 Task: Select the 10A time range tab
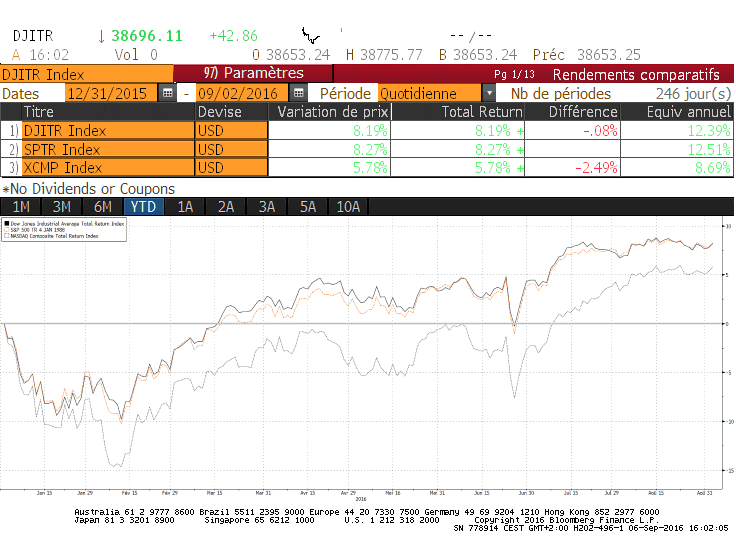pyautogui.click(x=348, y=207)
